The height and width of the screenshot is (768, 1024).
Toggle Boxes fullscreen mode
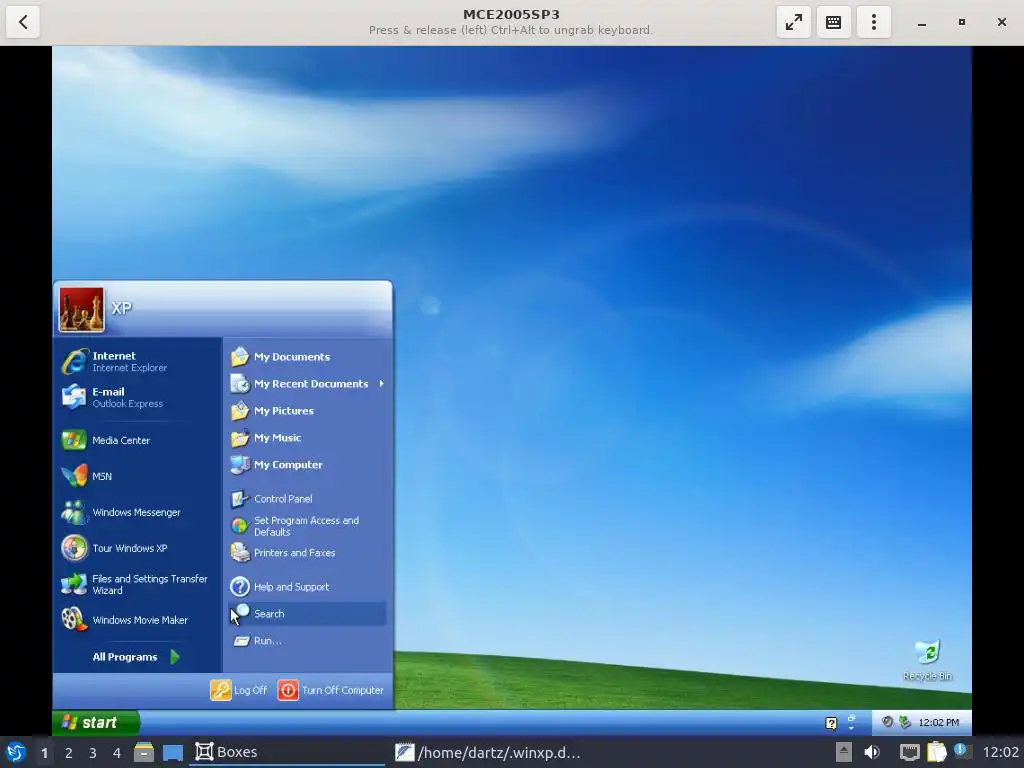pos(793,22)
